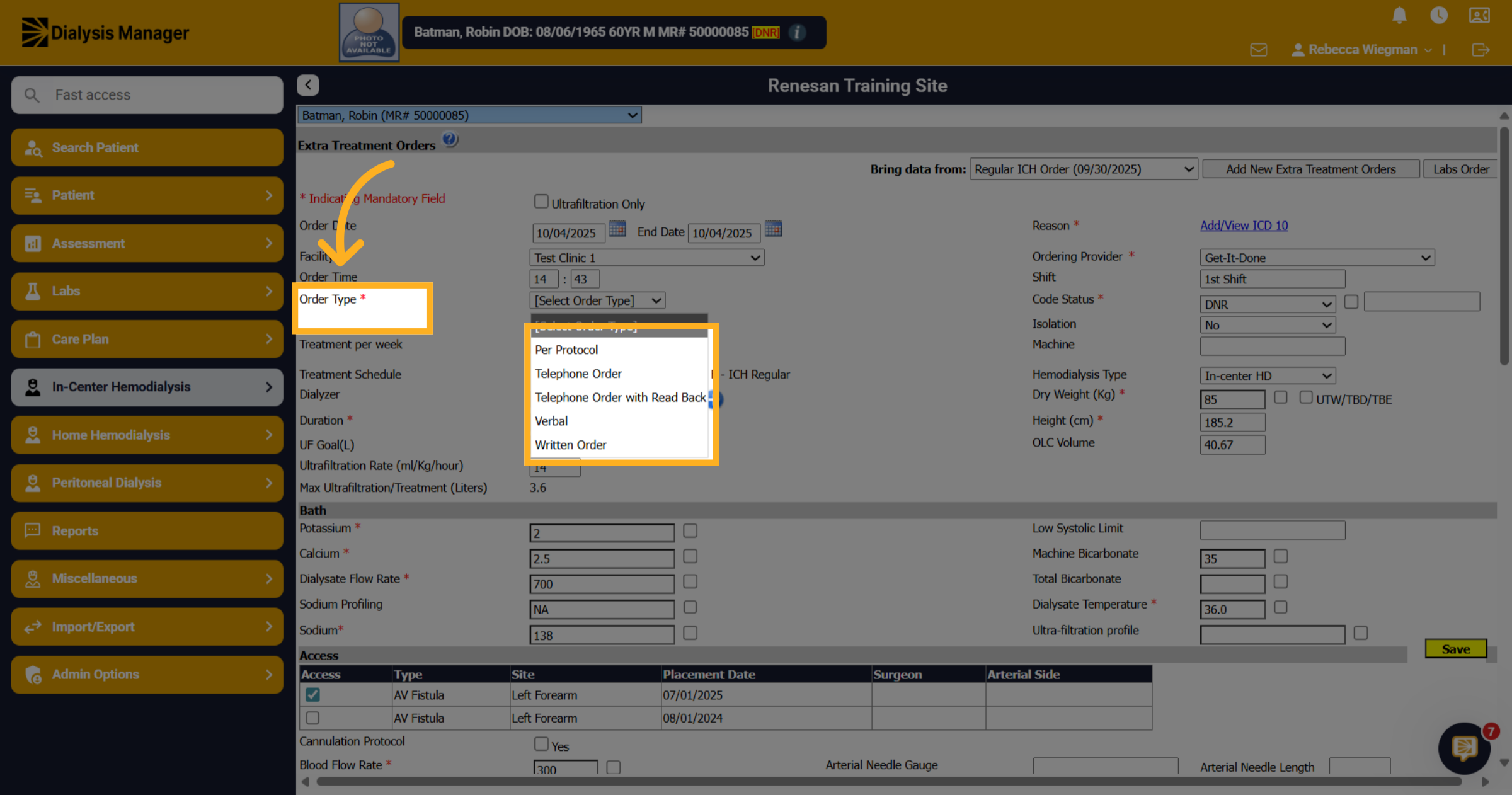Select Verbal order type
The width and height of the screenshot is (1512, 795).
point(619,421)
